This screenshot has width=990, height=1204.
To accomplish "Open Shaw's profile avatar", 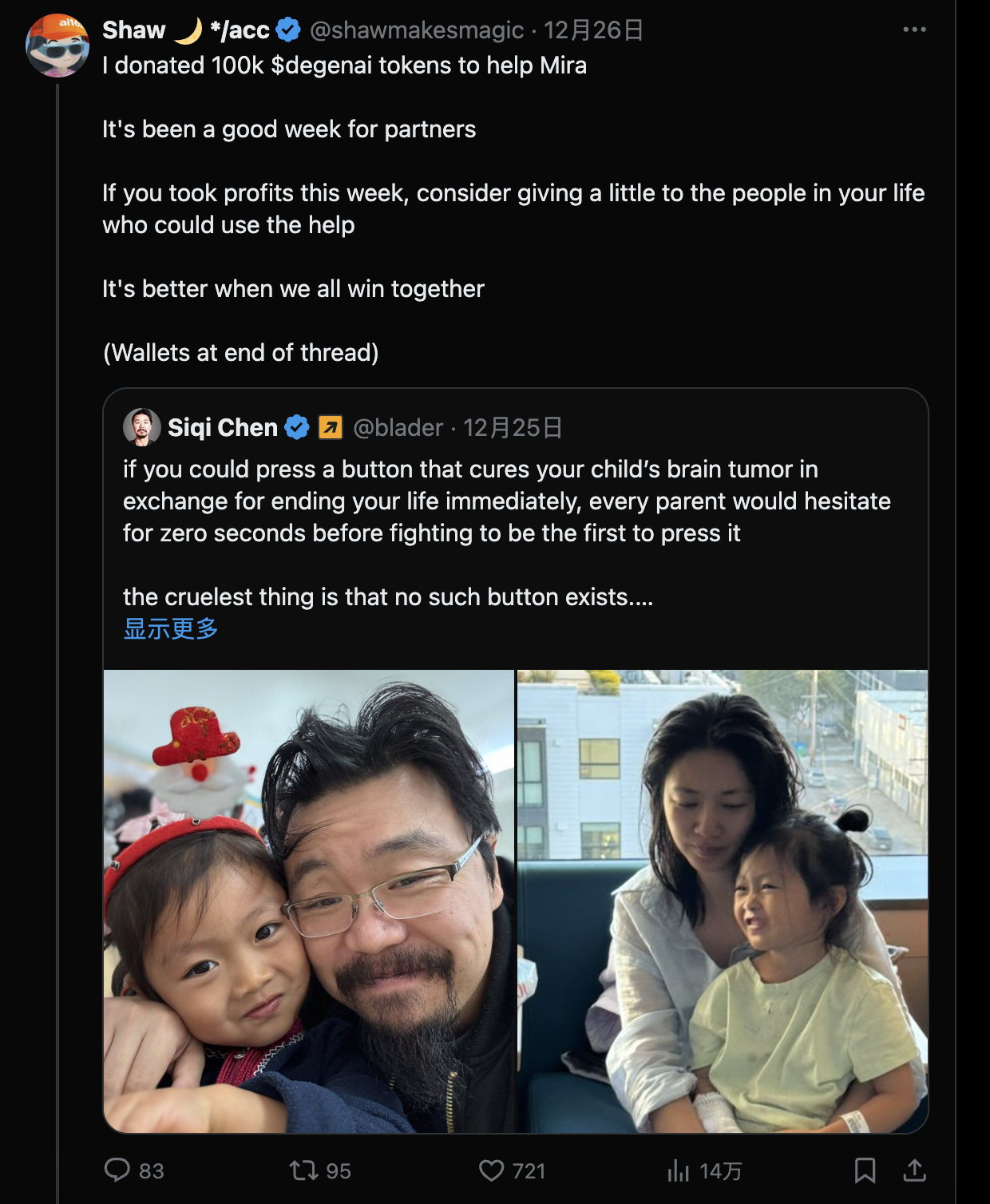I will click(x=57, y=46).
